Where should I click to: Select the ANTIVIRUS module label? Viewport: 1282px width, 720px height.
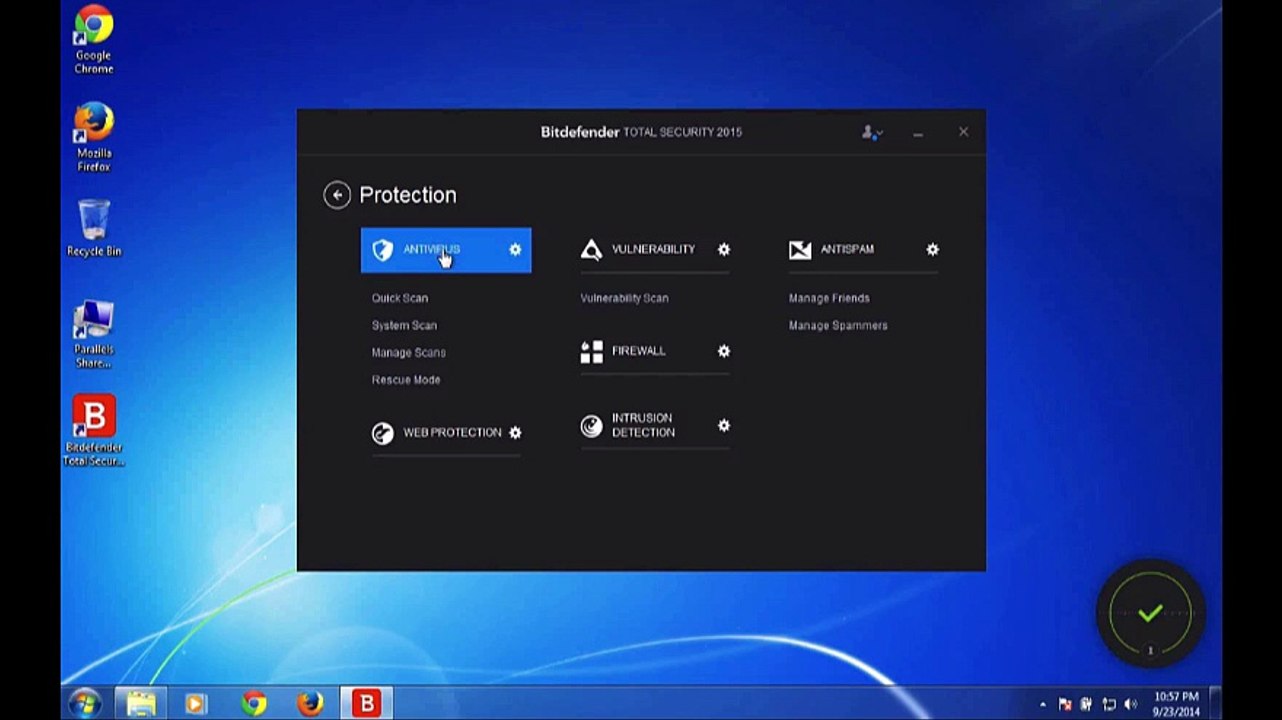tap(432, 249)
